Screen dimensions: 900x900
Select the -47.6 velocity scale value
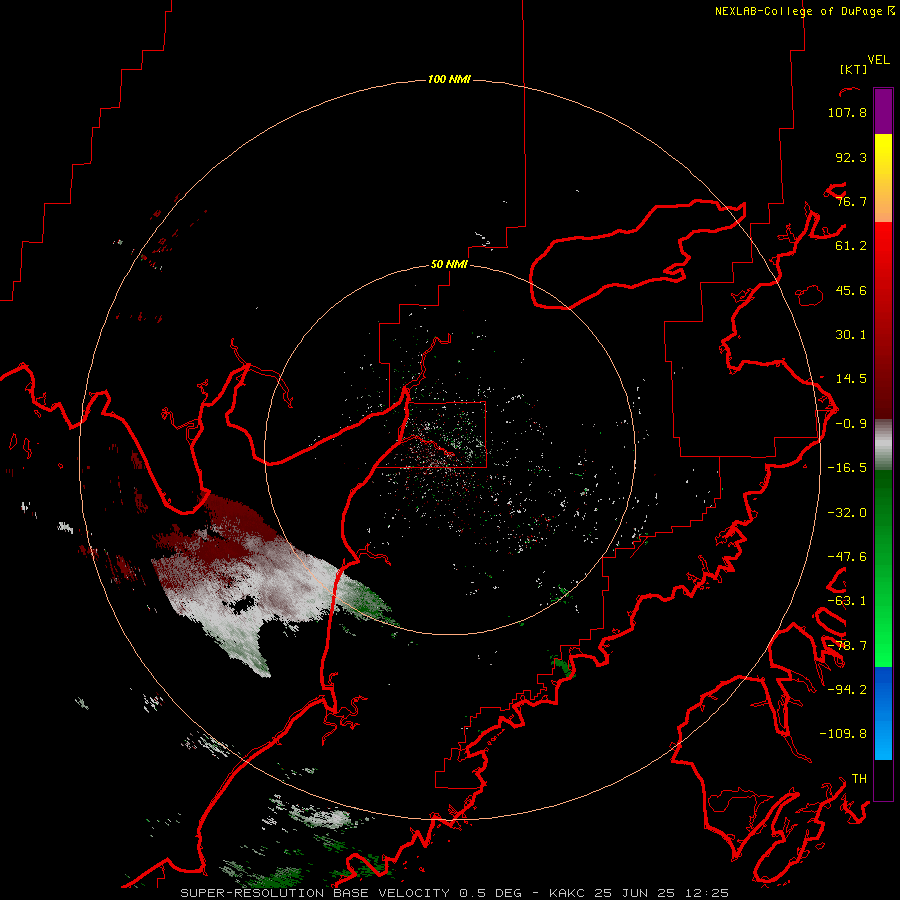pyautogui.click(x=847, y=557)
